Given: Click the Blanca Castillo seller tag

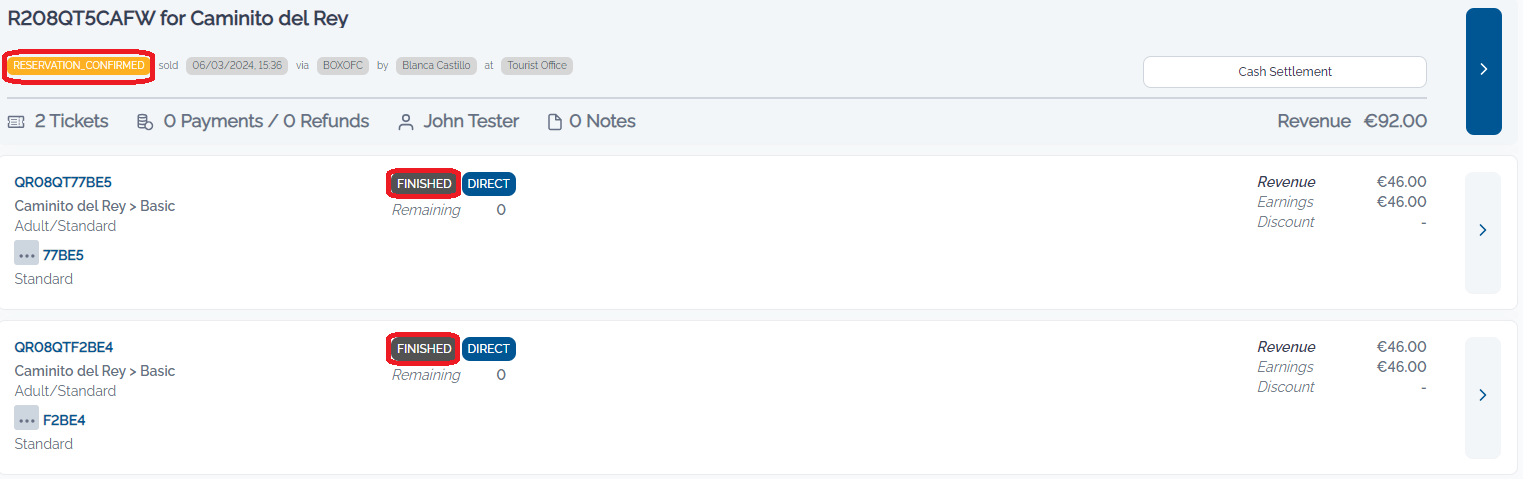Looking at the screenshot, I should 436,65.
